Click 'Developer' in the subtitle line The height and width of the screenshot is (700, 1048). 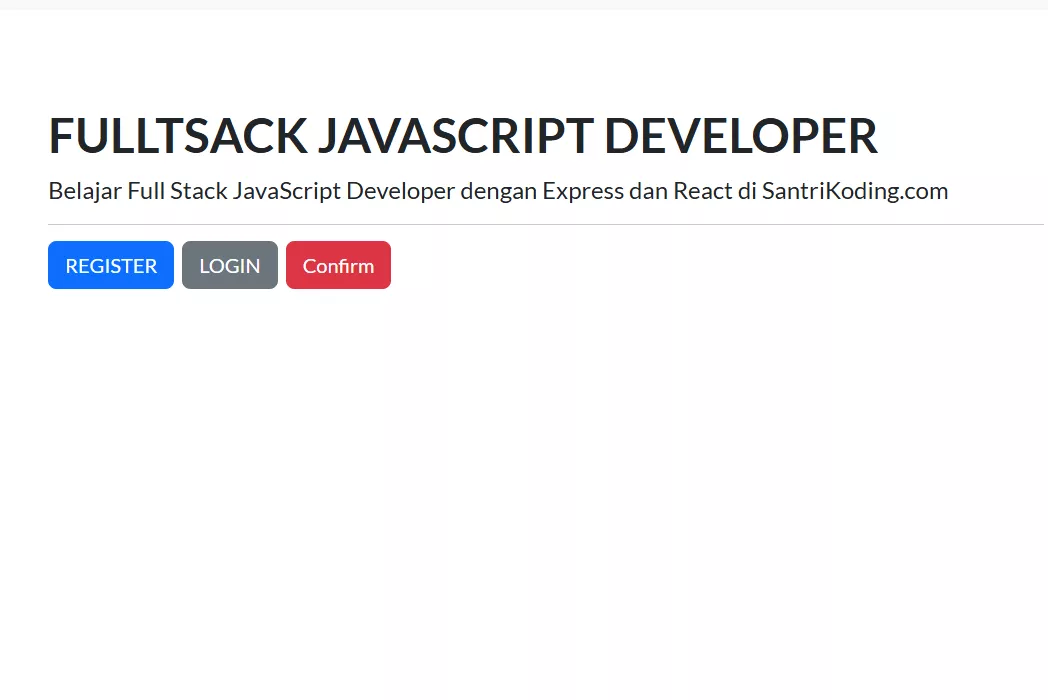point(400,191)
